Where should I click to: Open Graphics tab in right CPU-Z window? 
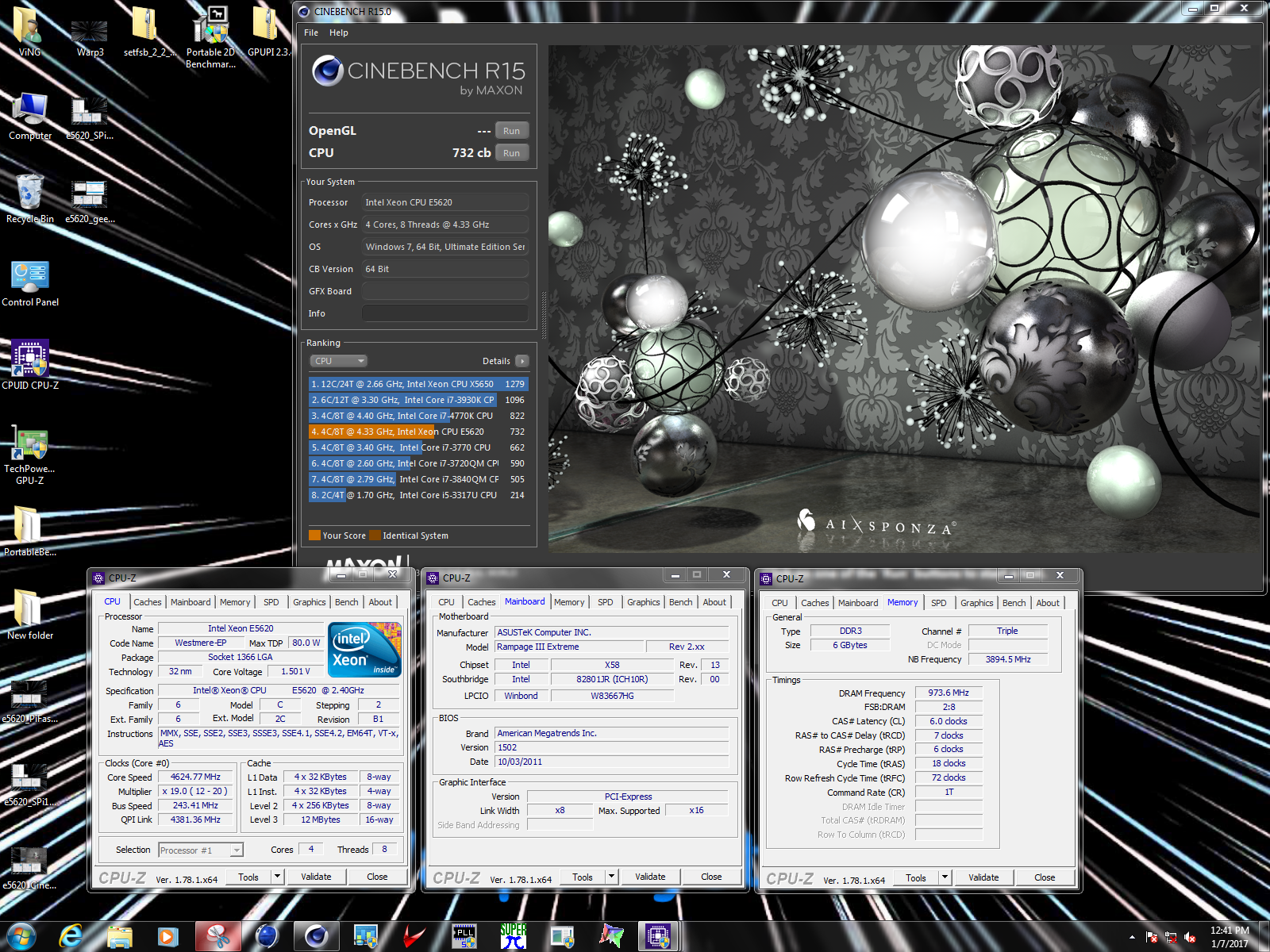coord(977,603)
